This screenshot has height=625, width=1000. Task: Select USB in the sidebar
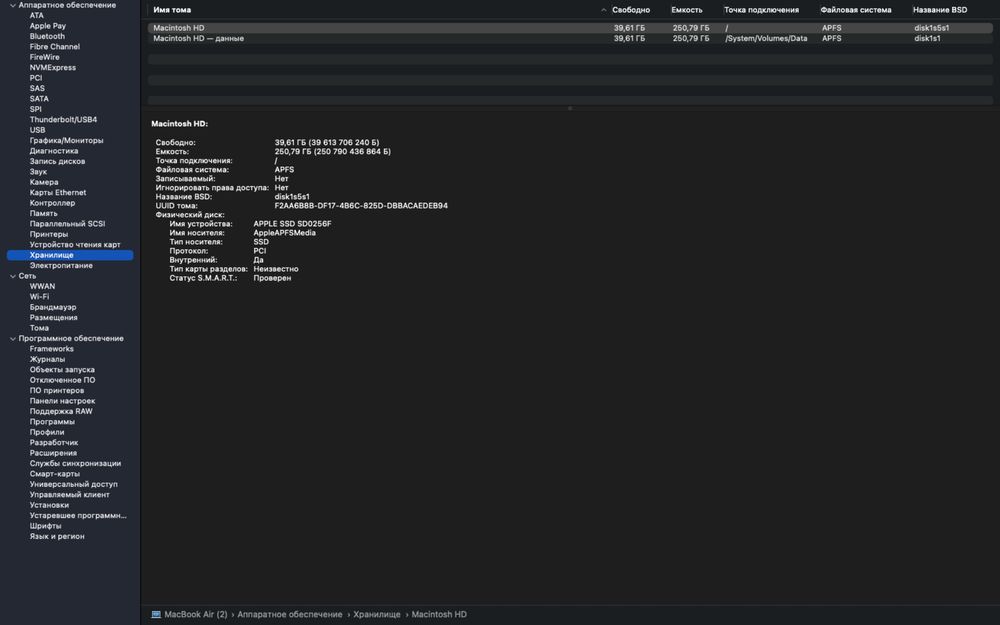37,130
